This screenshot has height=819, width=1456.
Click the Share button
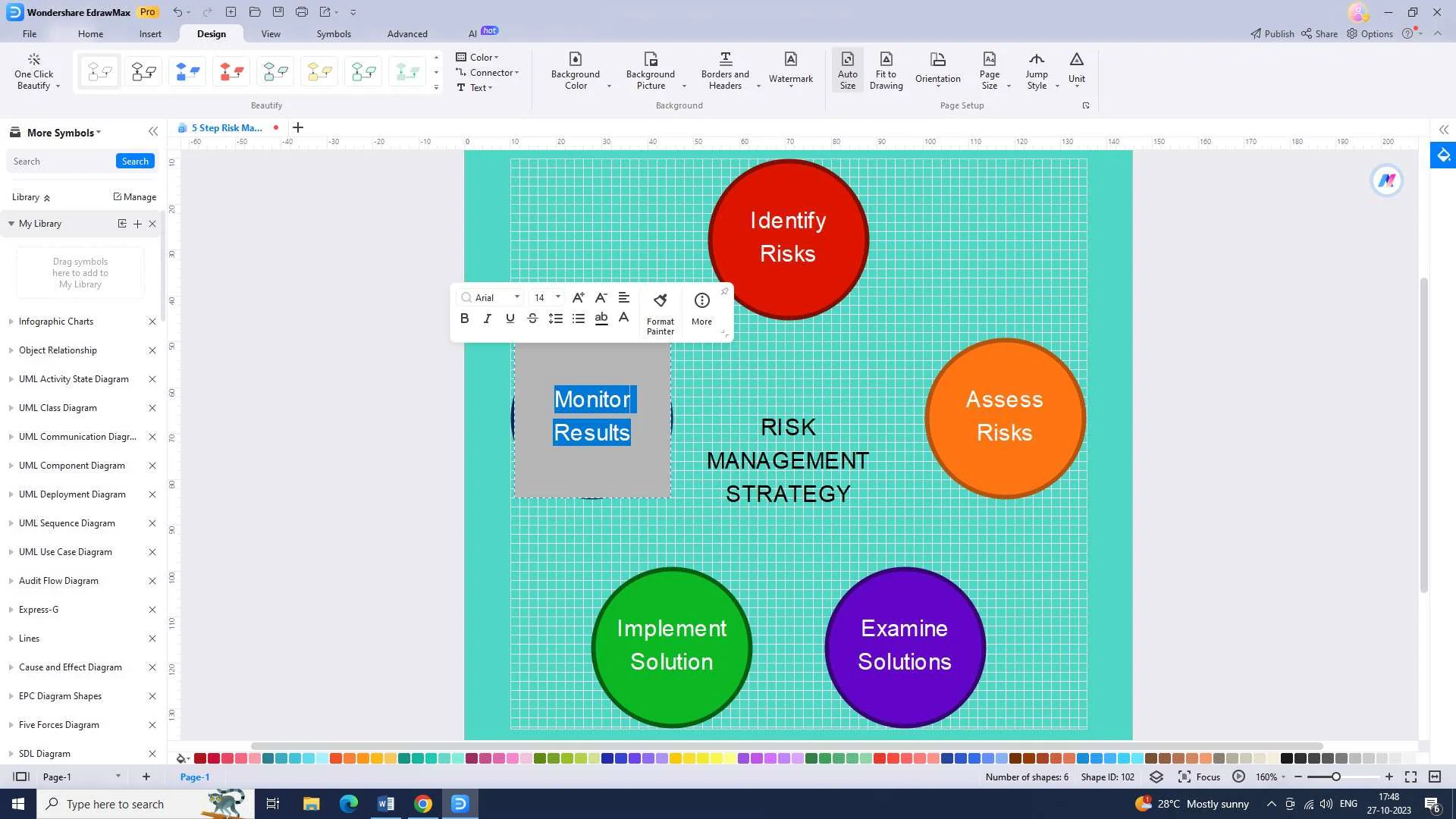pyautogui.click(x=1320, y=33)
